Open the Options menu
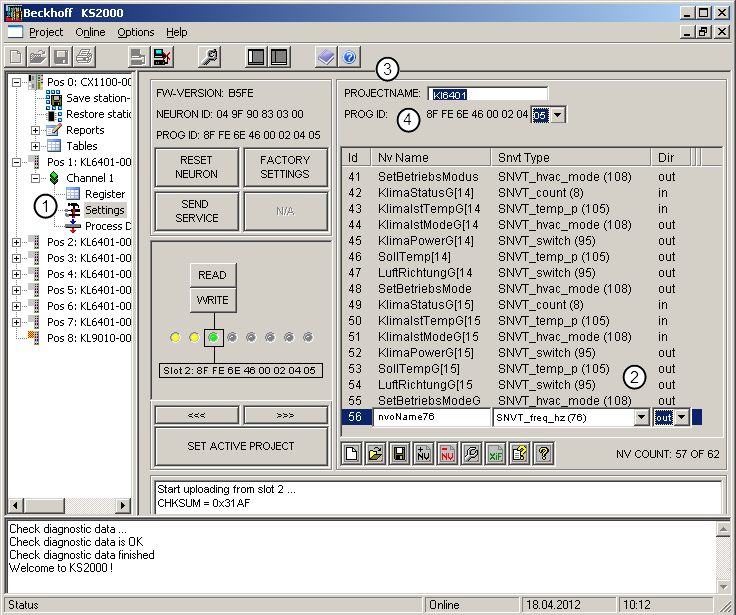 [x=136, y=32]
